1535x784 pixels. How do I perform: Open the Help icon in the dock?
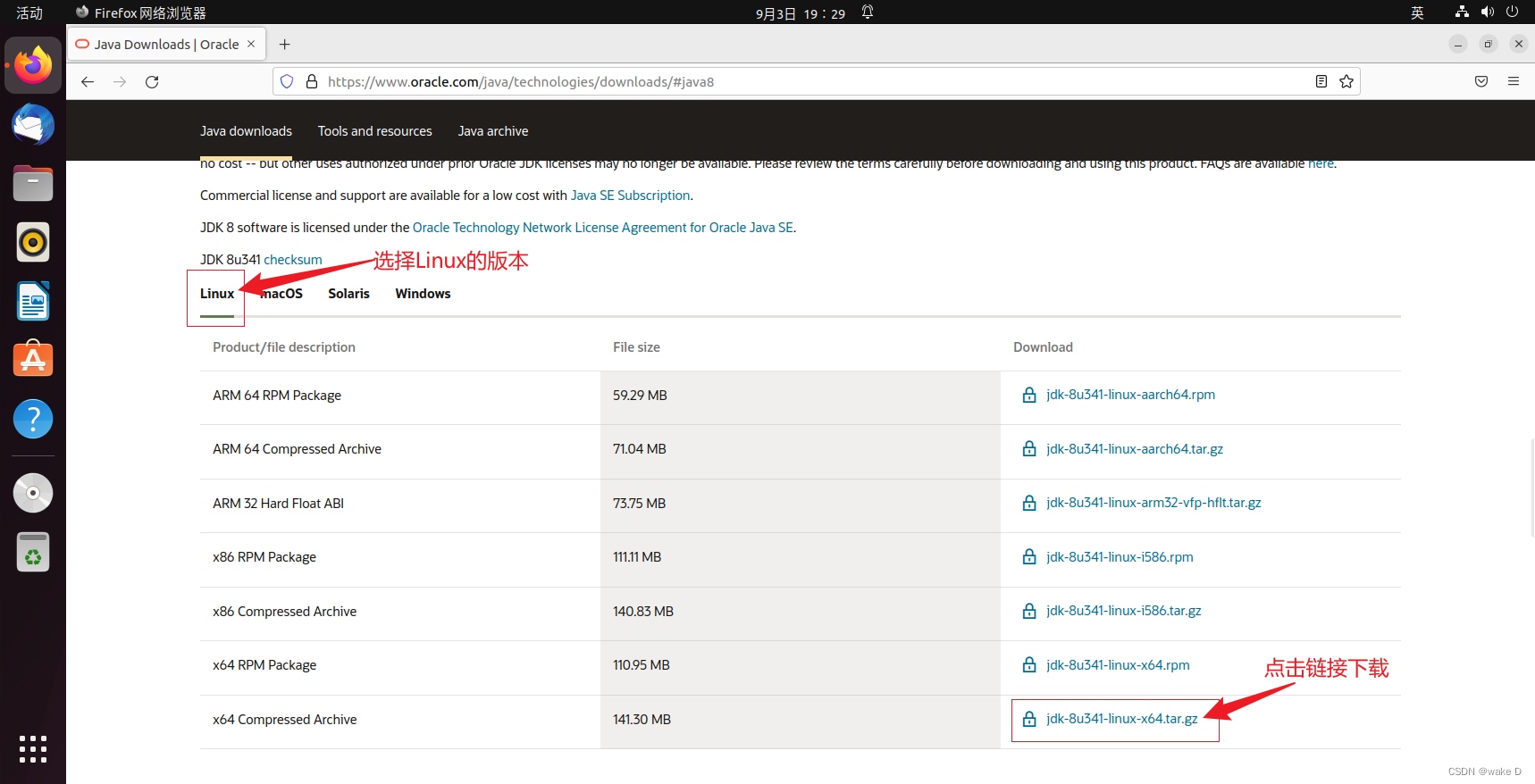coord(33,419)
